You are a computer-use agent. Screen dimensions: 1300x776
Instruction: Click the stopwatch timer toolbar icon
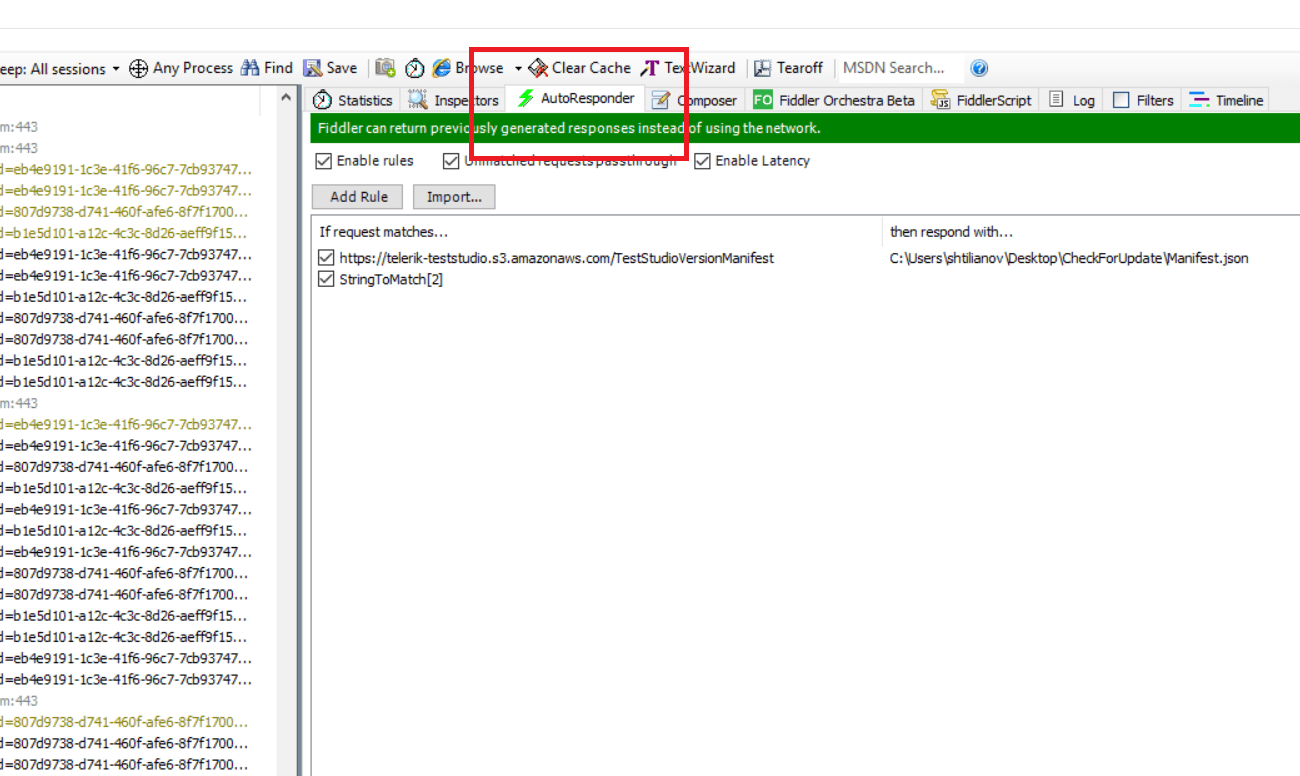(x=414, y=68)
